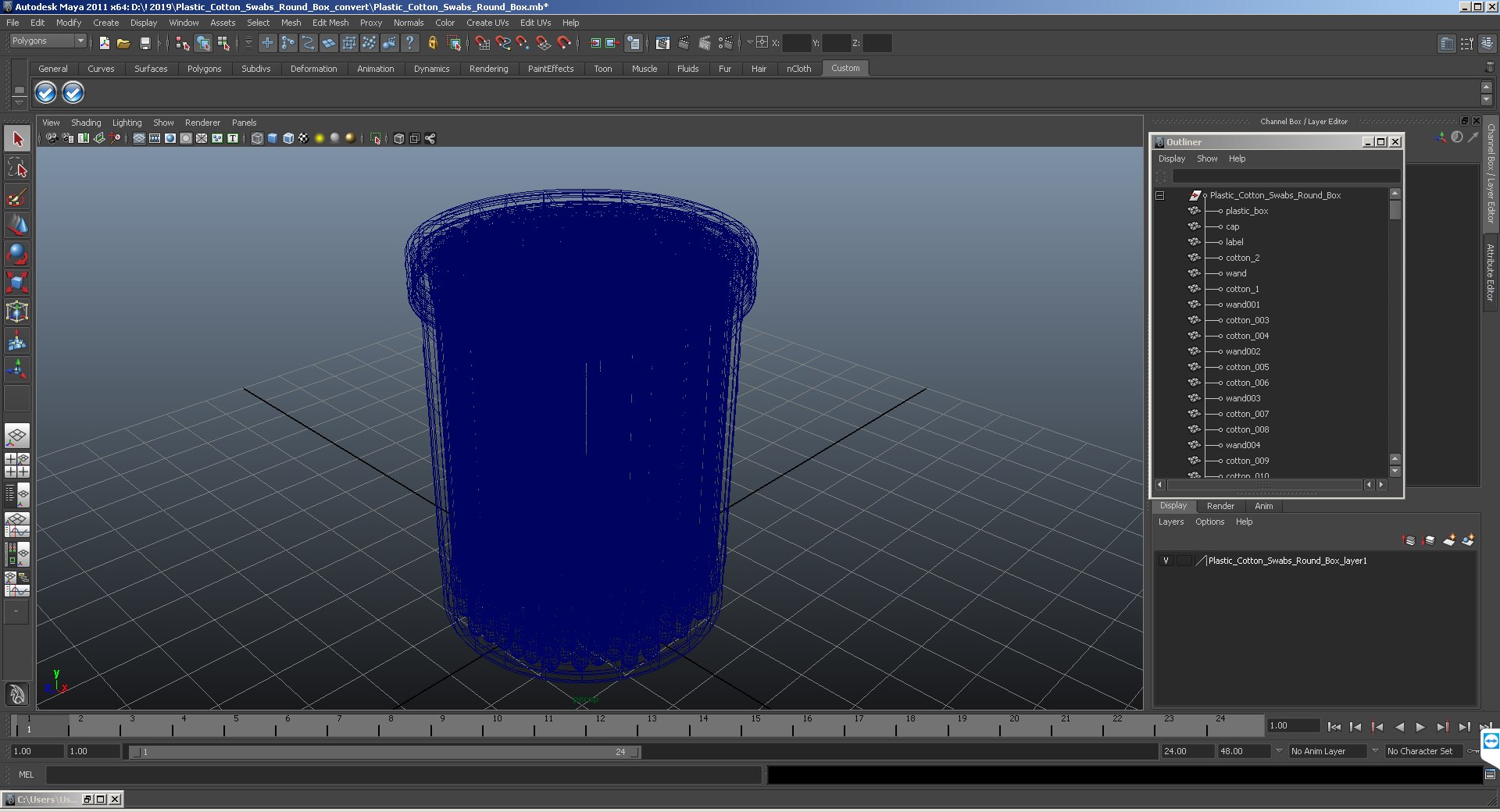The width and height of the screenshot is (1500, 812).
Task: Collapse Plastic_Cotton_Swabs_Round_Box group in Outliner
Action: 1160,195
